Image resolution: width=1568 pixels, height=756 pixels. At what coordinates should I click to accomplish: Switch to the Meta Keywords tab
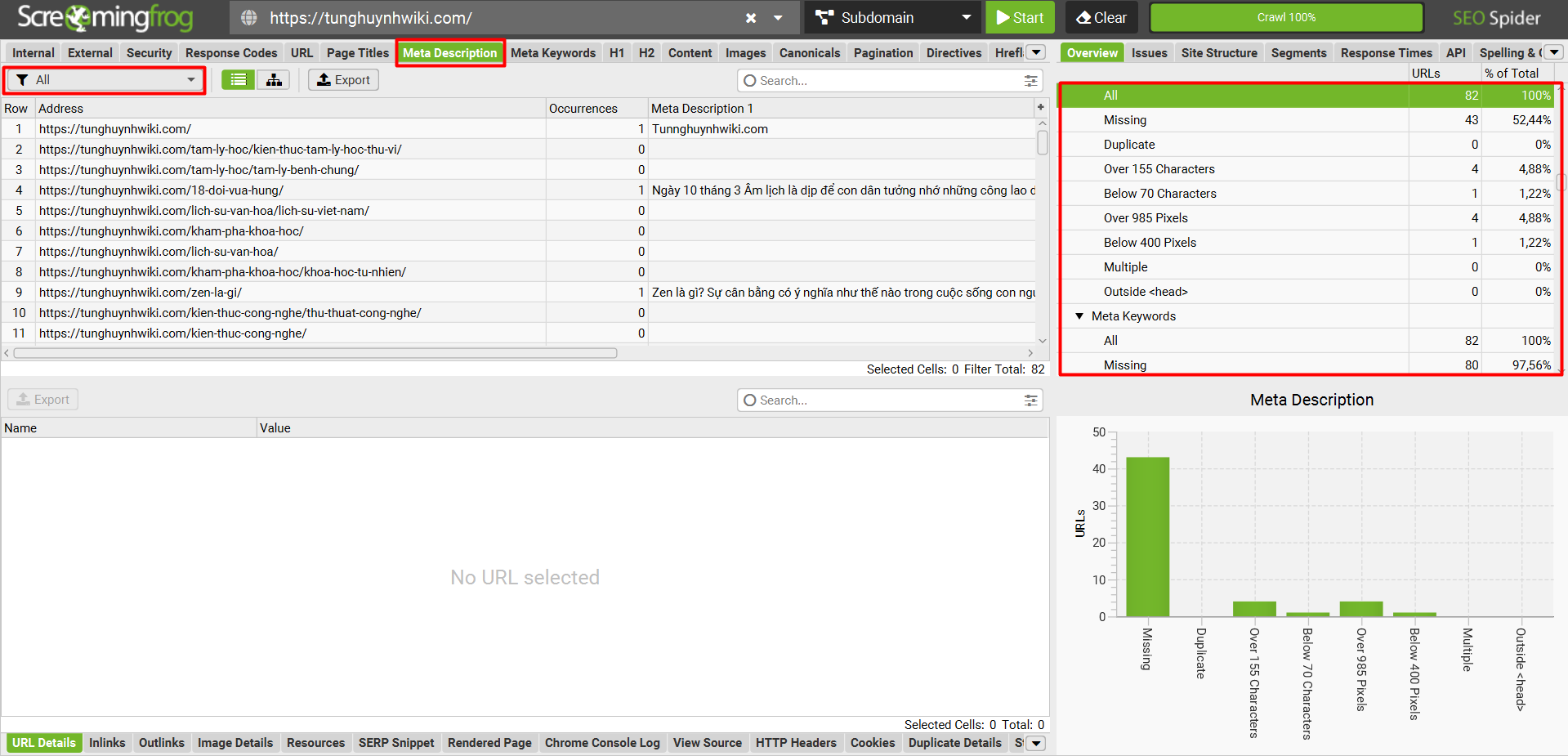(x=553, y=52)
